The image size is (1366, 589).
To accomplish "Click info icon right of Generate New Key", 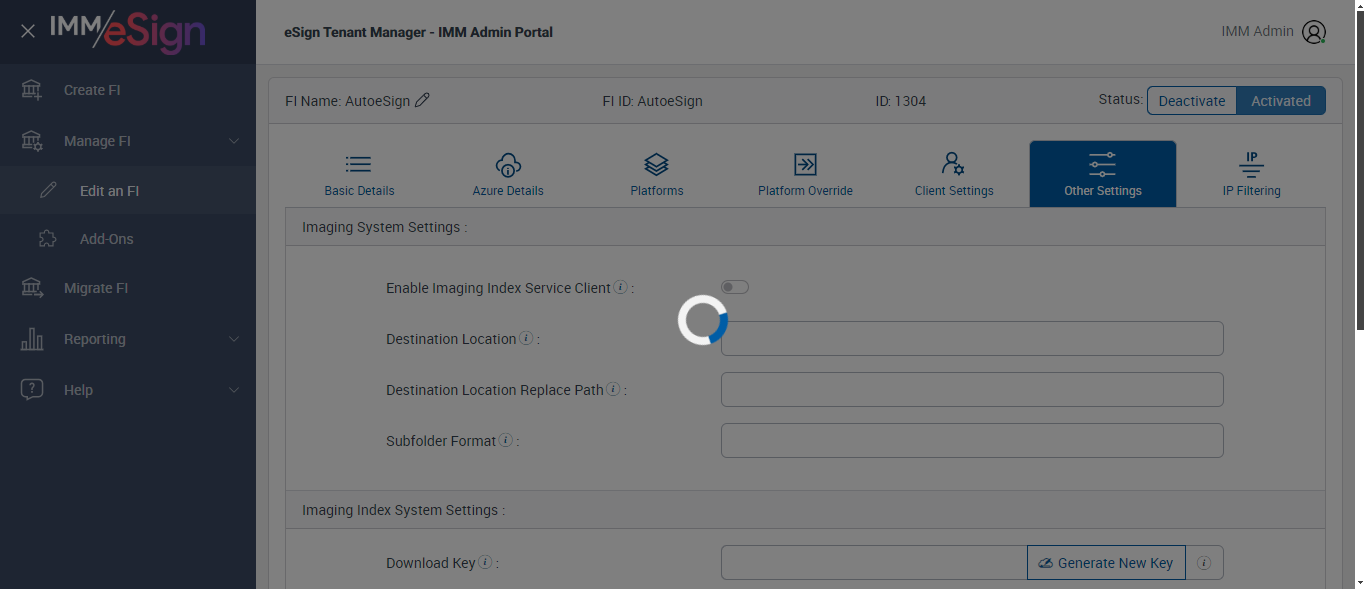I will click(1204, 563).
